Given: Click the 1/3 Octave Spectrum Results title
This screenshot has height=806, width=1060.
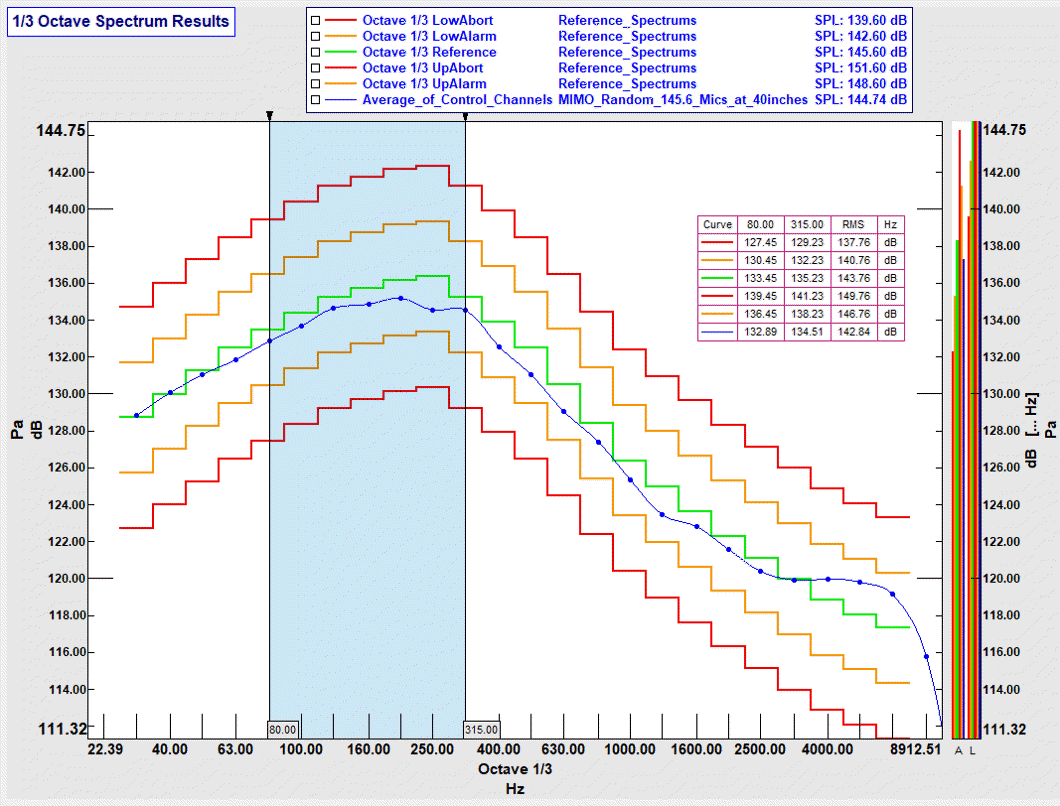Looking at the screenshot, I should tap(120, 21).
